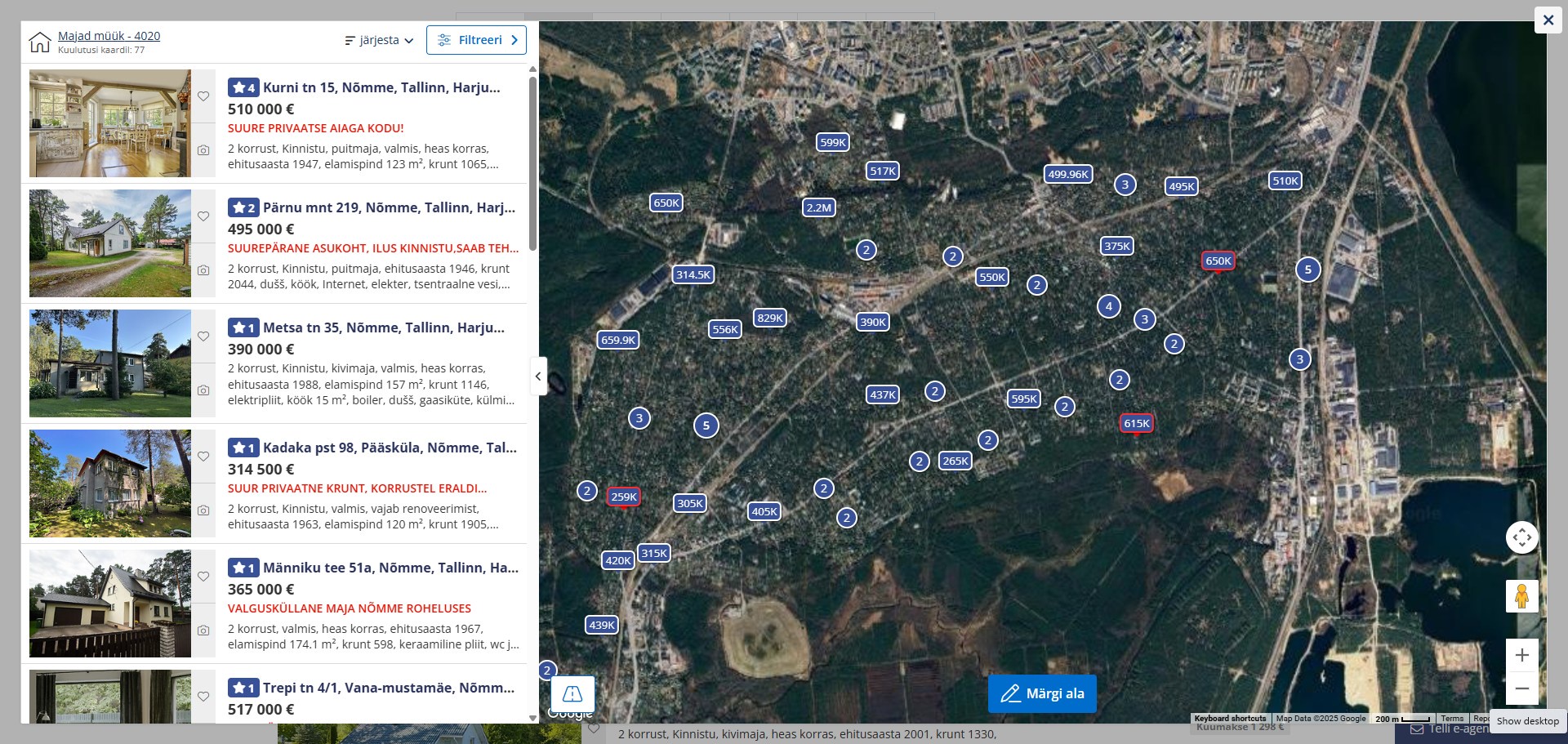Viewport: 1568px width, 744px height.
Task: Select the 305K price marker on map
Action: (690, 503)
